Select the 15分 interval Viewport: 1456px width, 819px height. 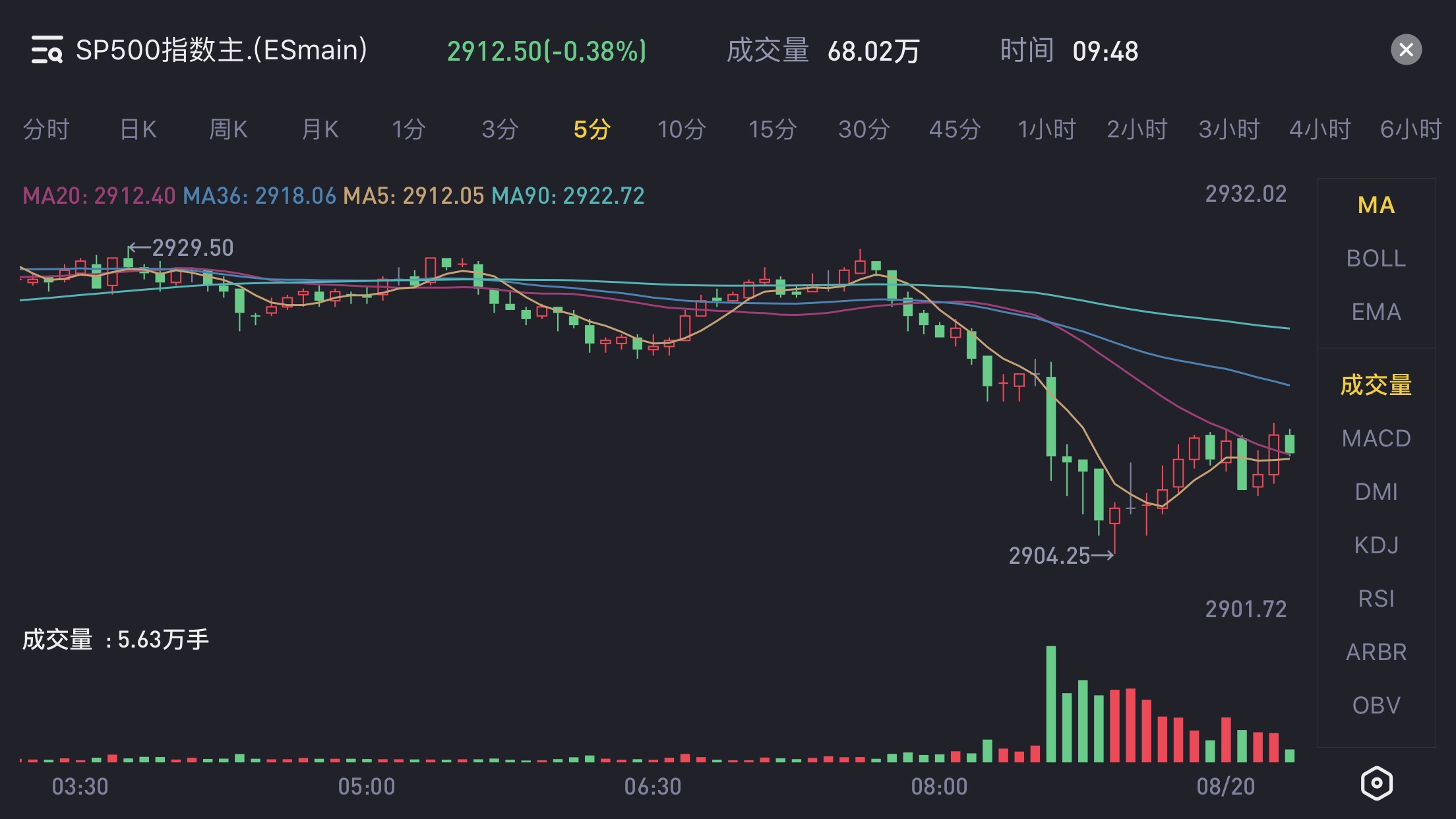click(772, 129)
